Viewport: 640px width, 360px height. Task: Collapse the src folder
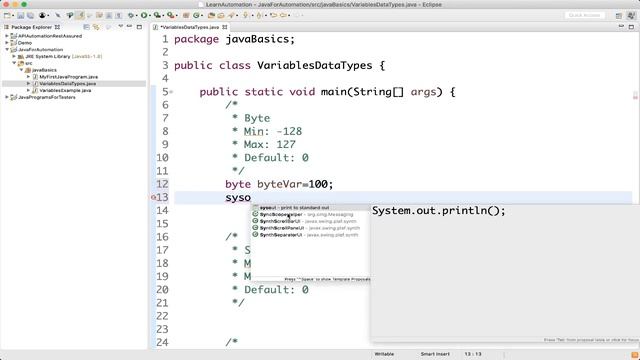pos(14,63)
